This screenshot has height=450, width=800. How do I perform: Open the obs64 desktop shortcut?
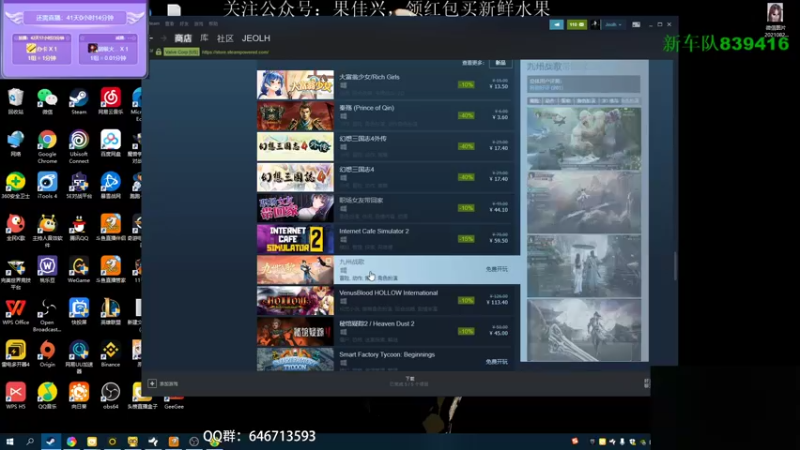110,395
